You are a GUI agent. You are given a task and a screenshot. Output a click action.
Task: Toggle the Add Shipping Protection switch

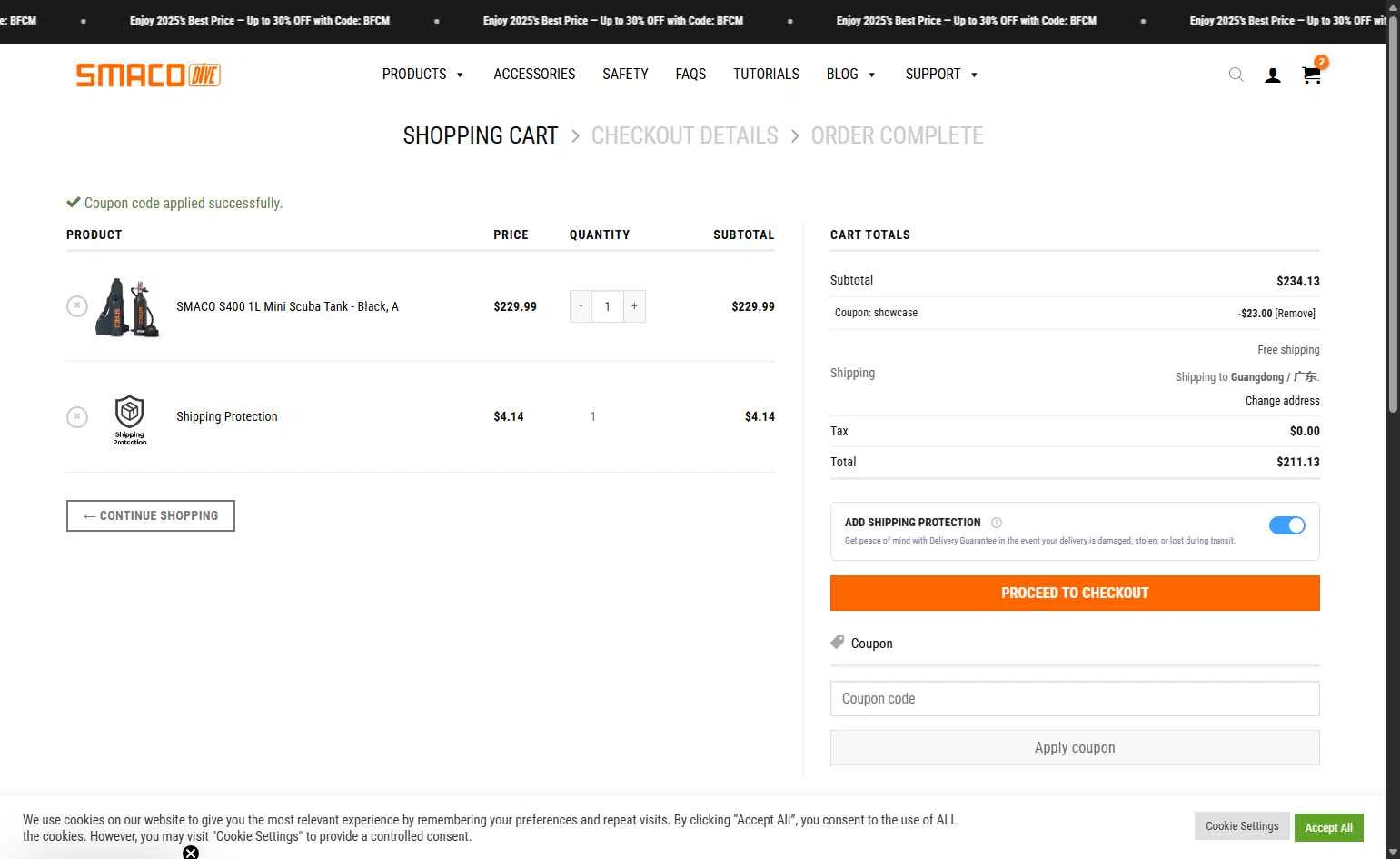pyautogui.click(x=1286, y=525)
